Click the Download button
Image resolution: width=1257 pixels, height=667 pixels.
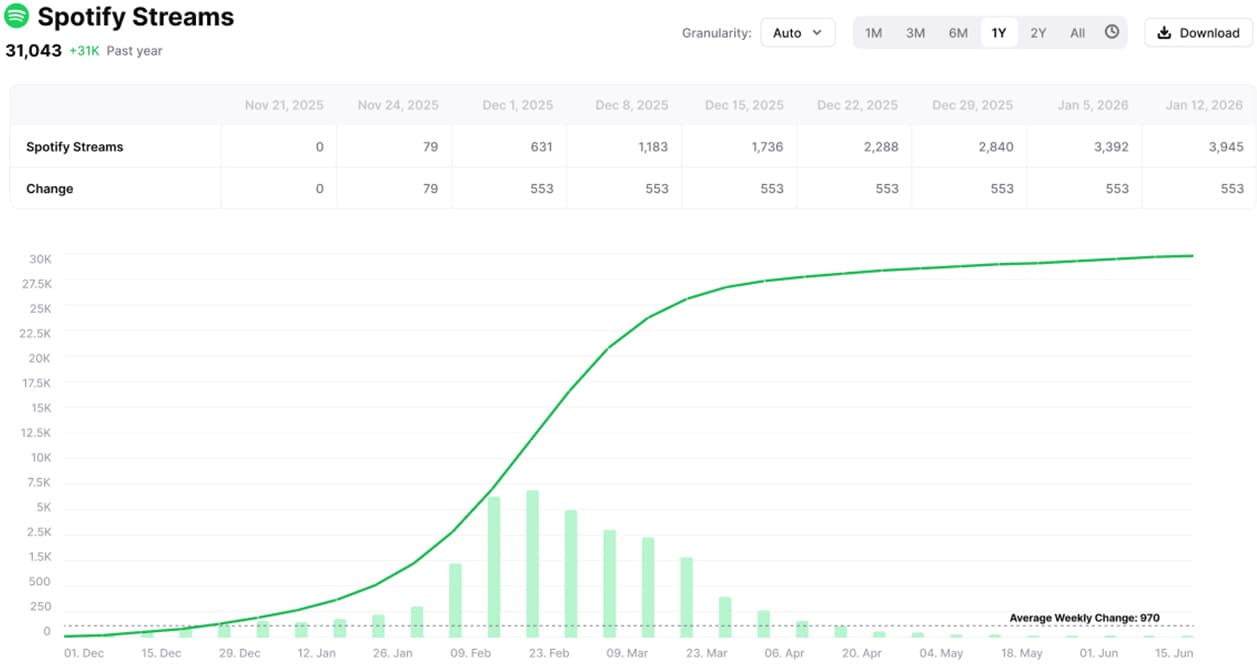(x=1198, y=33)
